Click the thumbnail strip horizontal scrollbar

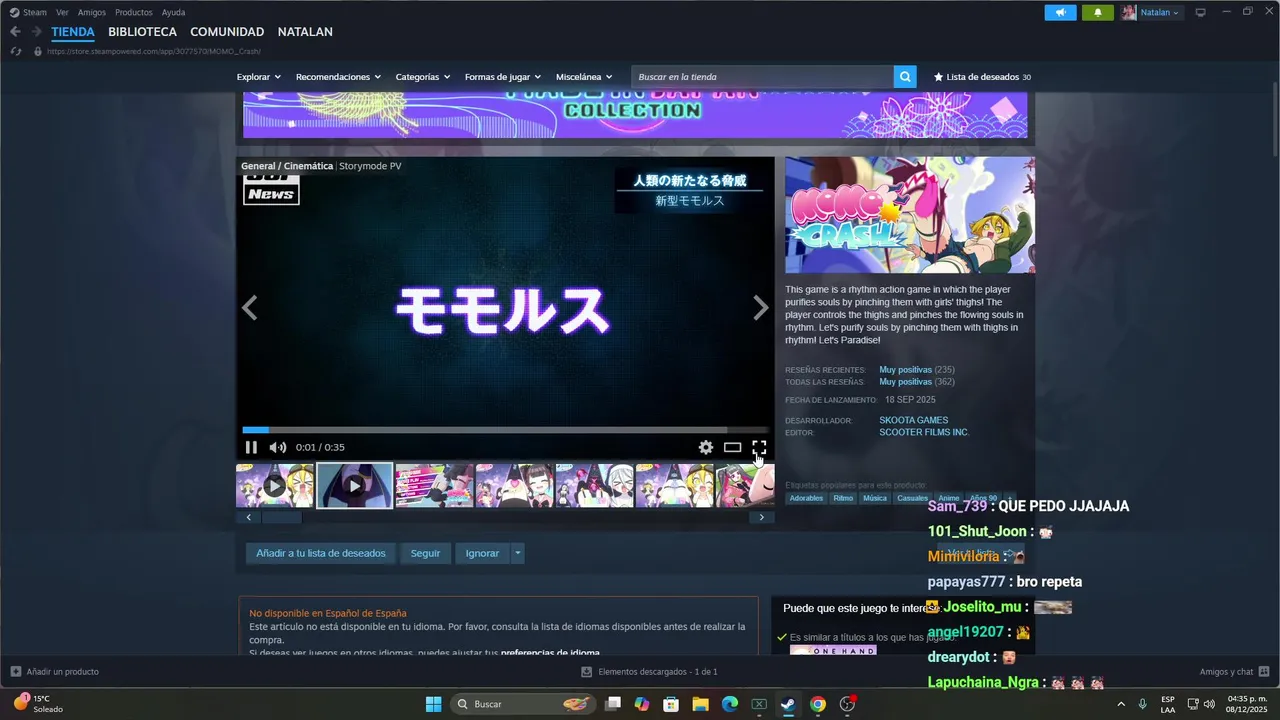point(505,517)
